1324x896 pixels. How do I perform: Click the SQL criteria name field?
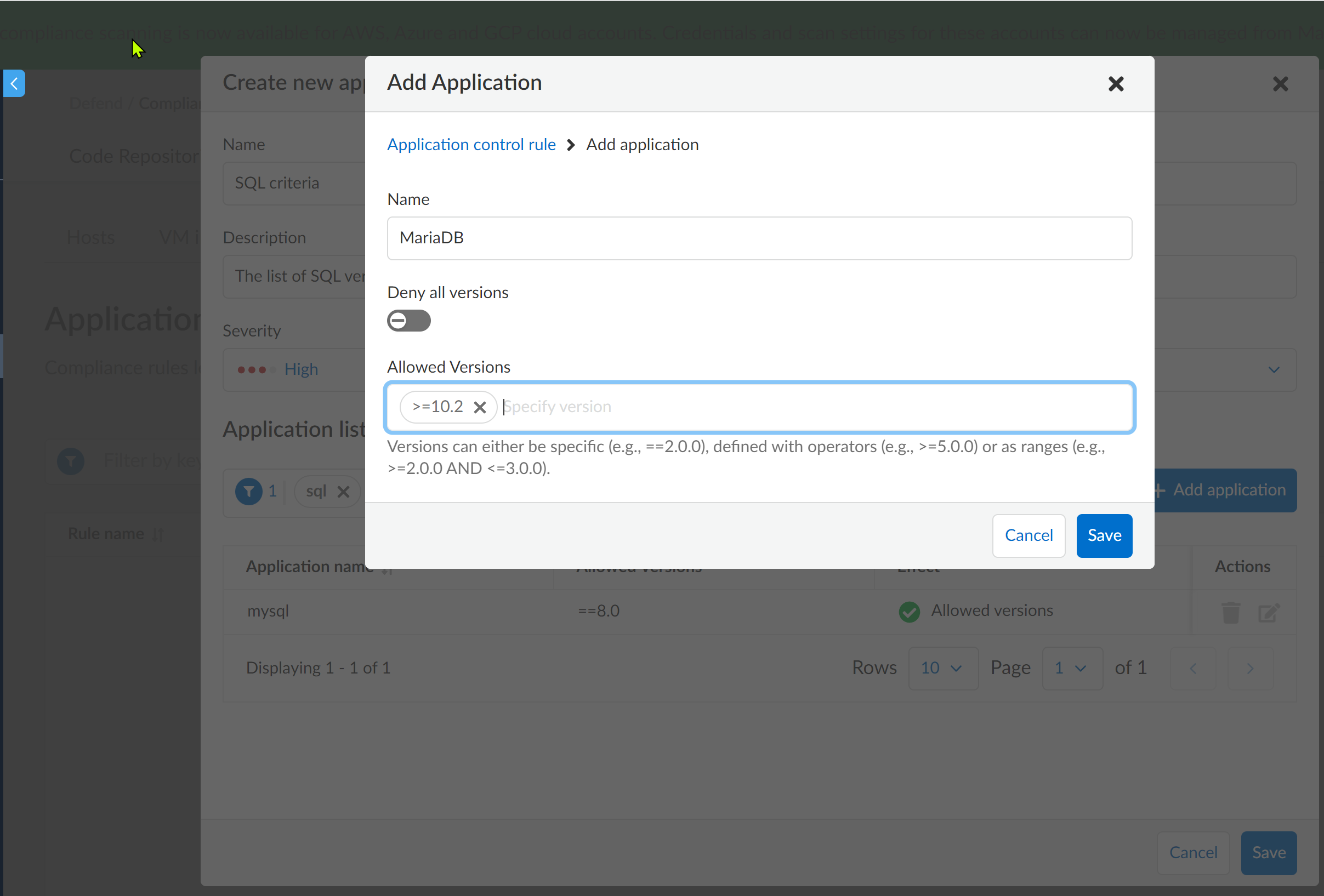tap(759, 184)
